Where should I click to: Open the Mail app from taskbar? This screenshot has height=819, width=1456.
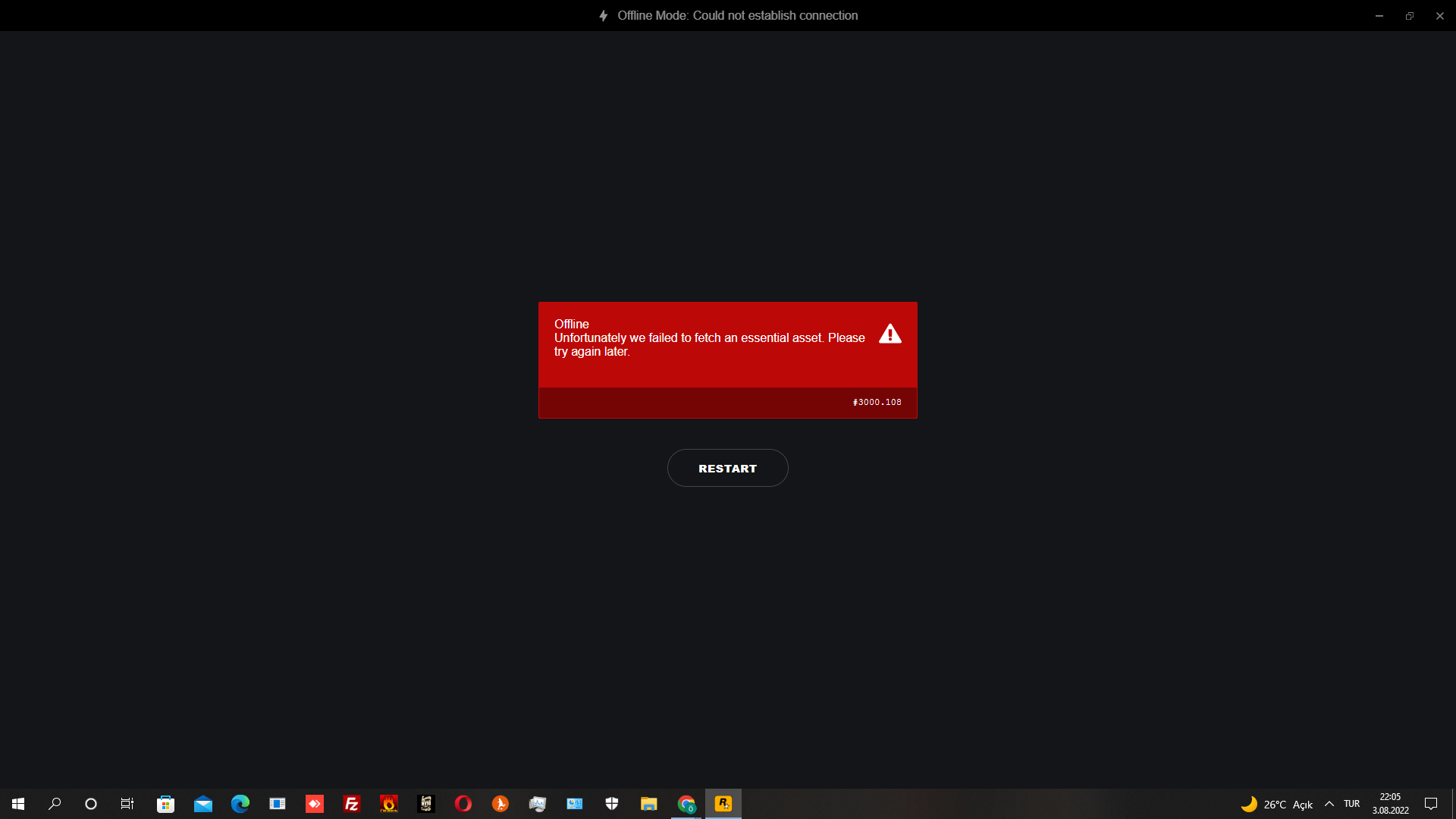pos(203,804)
